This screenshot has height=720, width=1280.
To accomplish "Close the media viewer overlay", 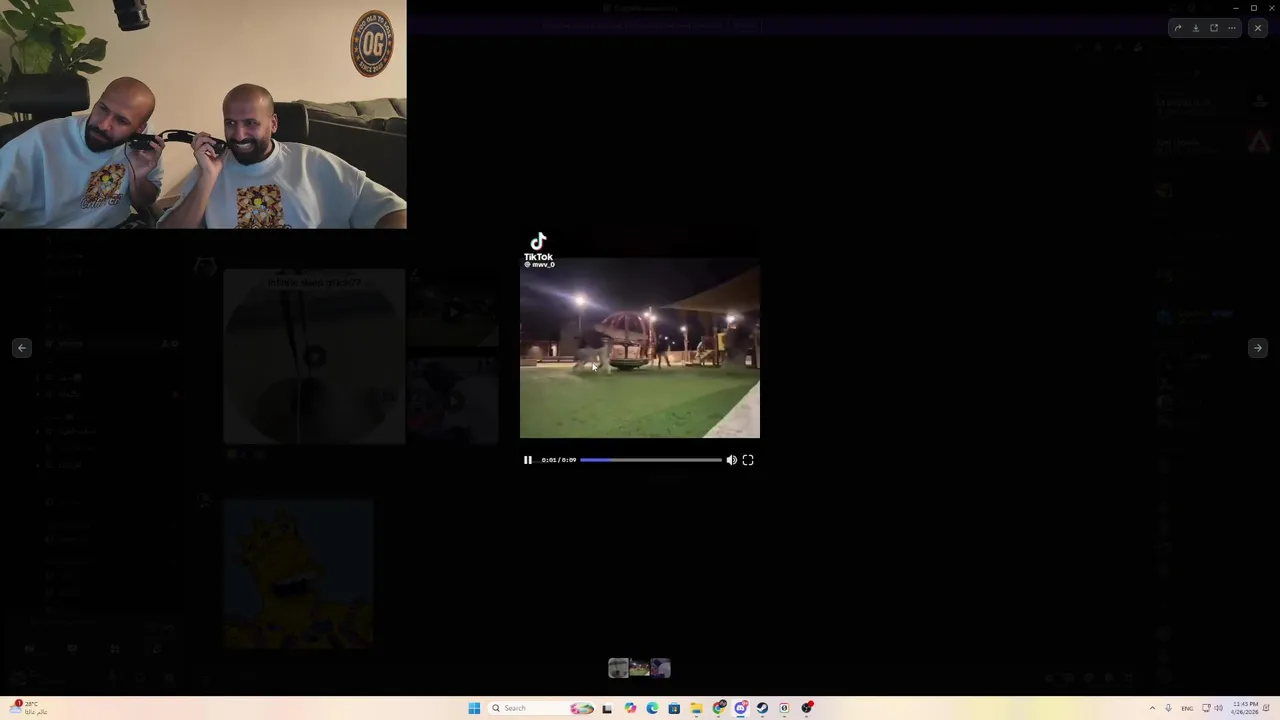I will (x=1258, y=28).
